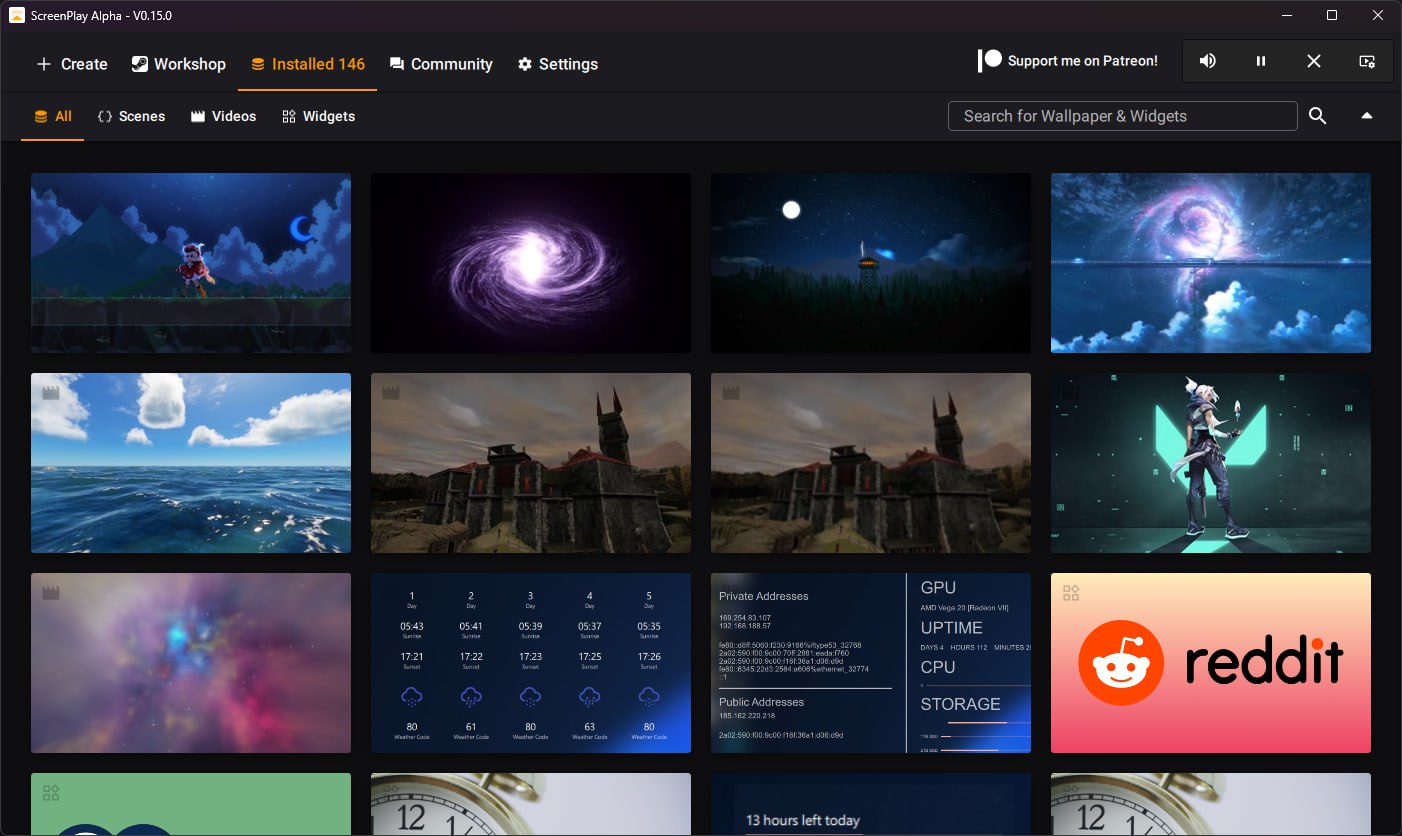Click the search magnifier icon
The image size is (1402, 836).
1318,116
